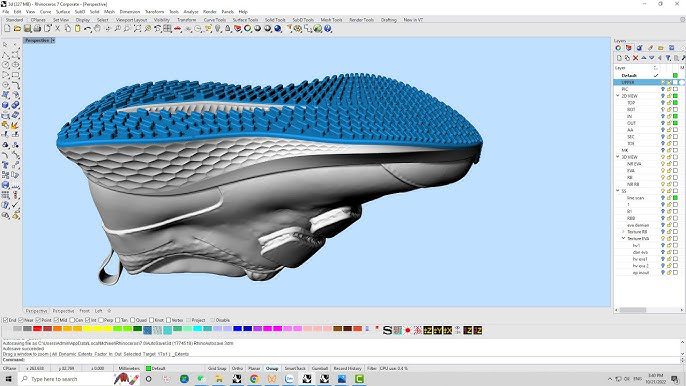Screen dimensions: 686x386
Task: Open the File menu
Action: pos(6,12)
